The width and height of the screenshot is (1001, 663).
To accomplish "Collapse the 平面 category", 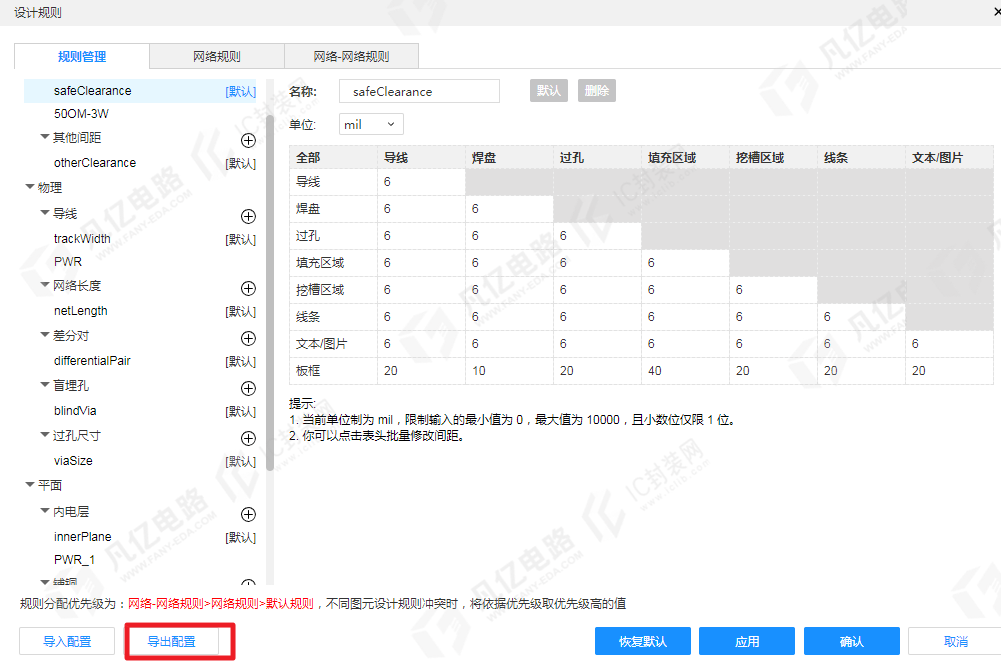I will 29,485.
